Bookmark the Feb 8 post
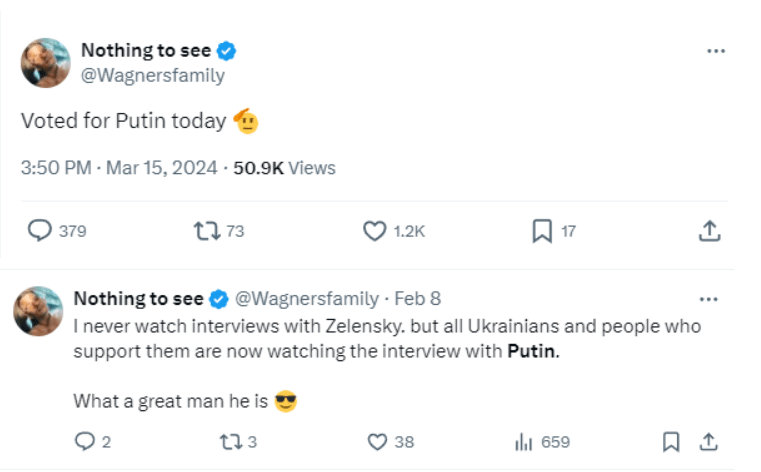The width and height of the screenshot is (761, 472). (x=671, y=441)
